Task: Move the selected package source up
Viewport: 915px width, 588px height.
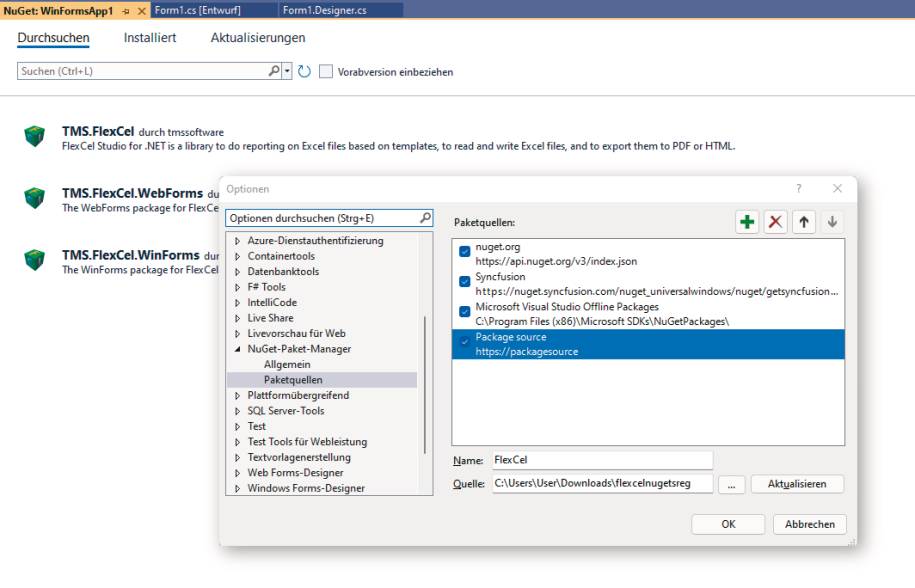Action: tap(804, 222)
